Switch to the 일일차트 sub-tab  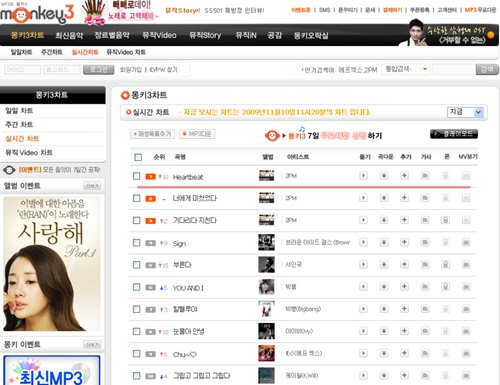tap(21, 52)
